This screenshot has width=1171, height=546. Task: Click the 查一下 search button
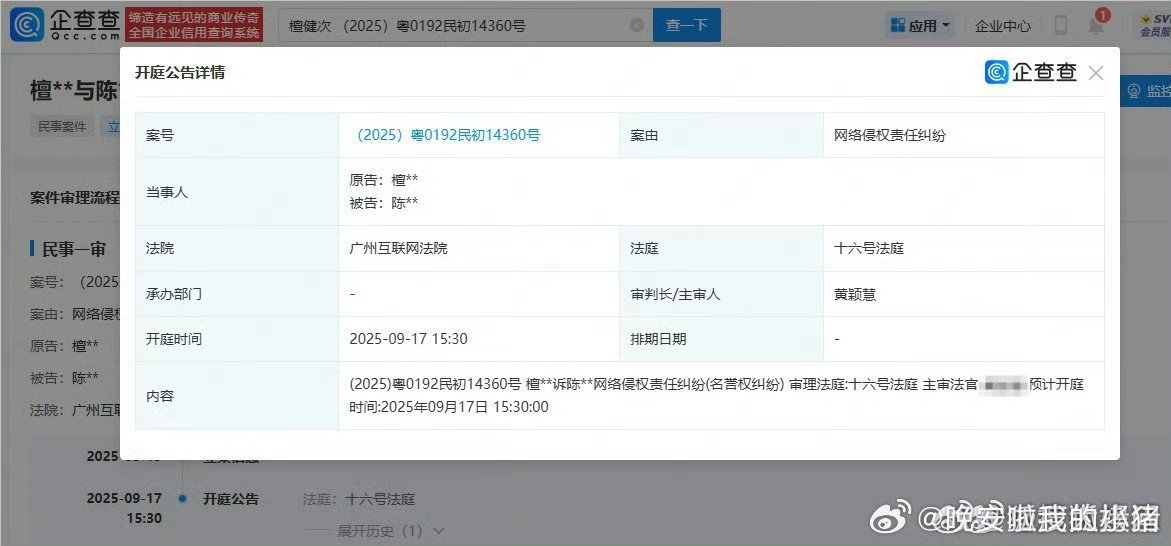click(686, 25)
